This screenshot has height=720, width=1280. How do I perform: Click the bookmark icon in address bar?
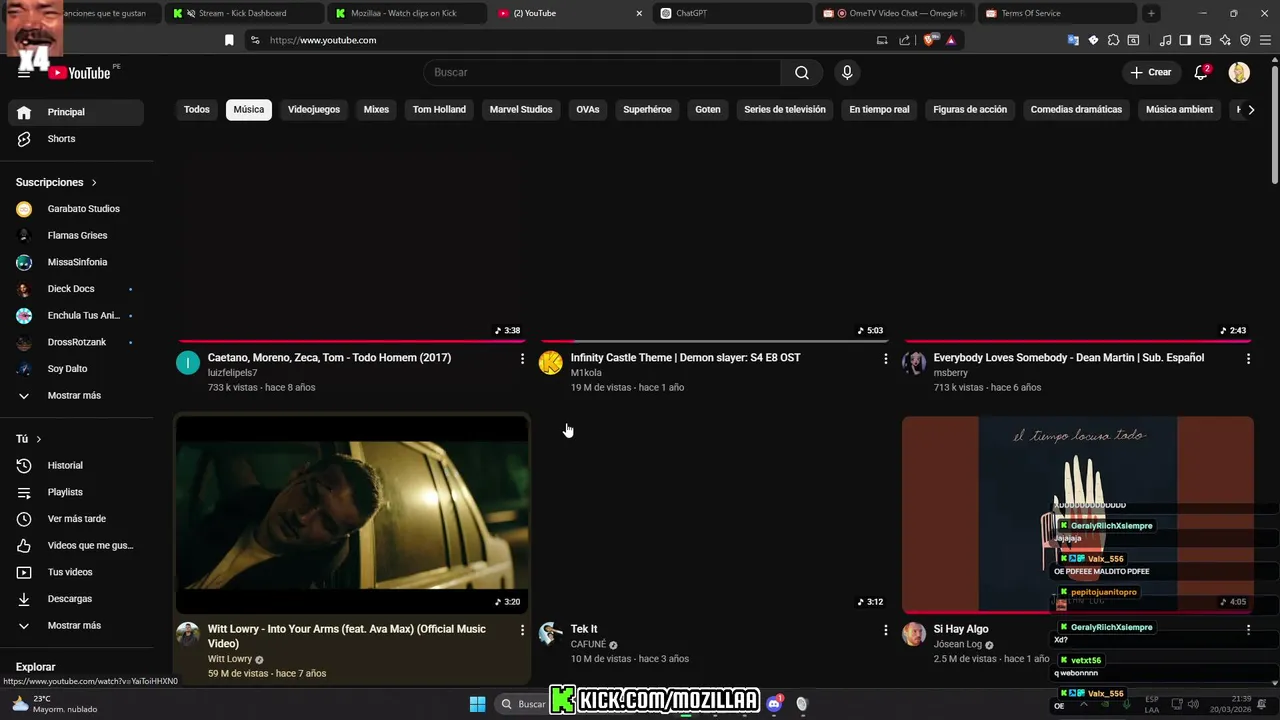pyautogui.click(x=229, y=40)
